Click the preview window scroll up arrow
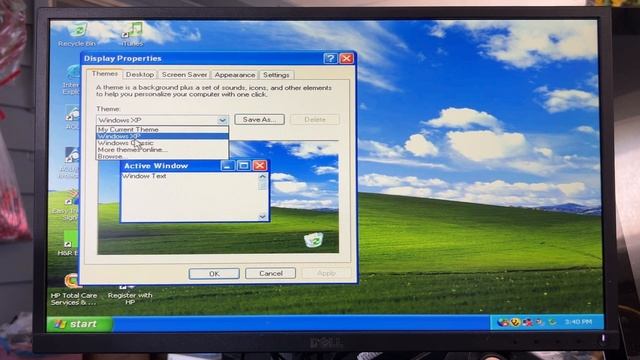 pyautogui.click(x=262, y=176)
